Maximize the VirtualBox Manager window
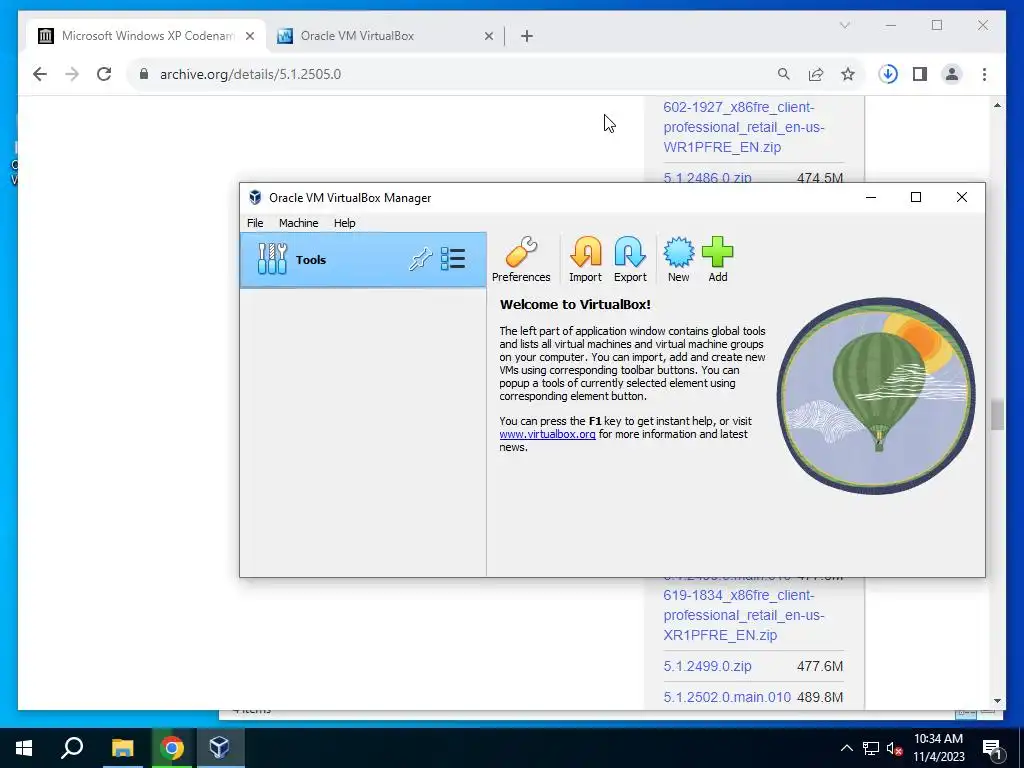 point(916,197)
